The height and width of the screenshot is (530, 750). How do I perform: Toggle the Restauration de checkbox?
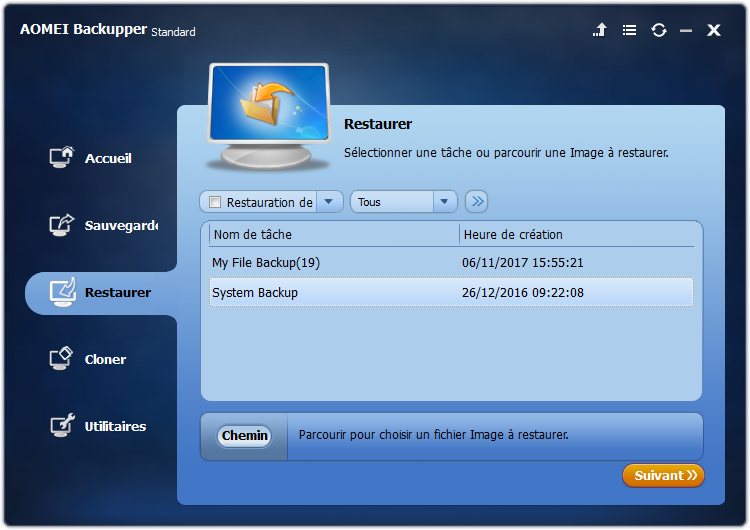coord(215,202)
